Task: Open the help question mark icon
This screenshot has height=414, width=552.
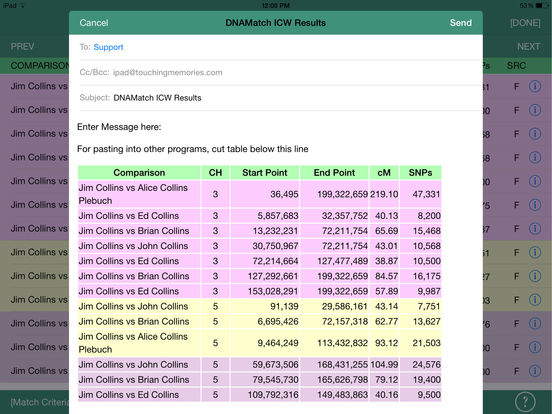Action: [525, 401]
